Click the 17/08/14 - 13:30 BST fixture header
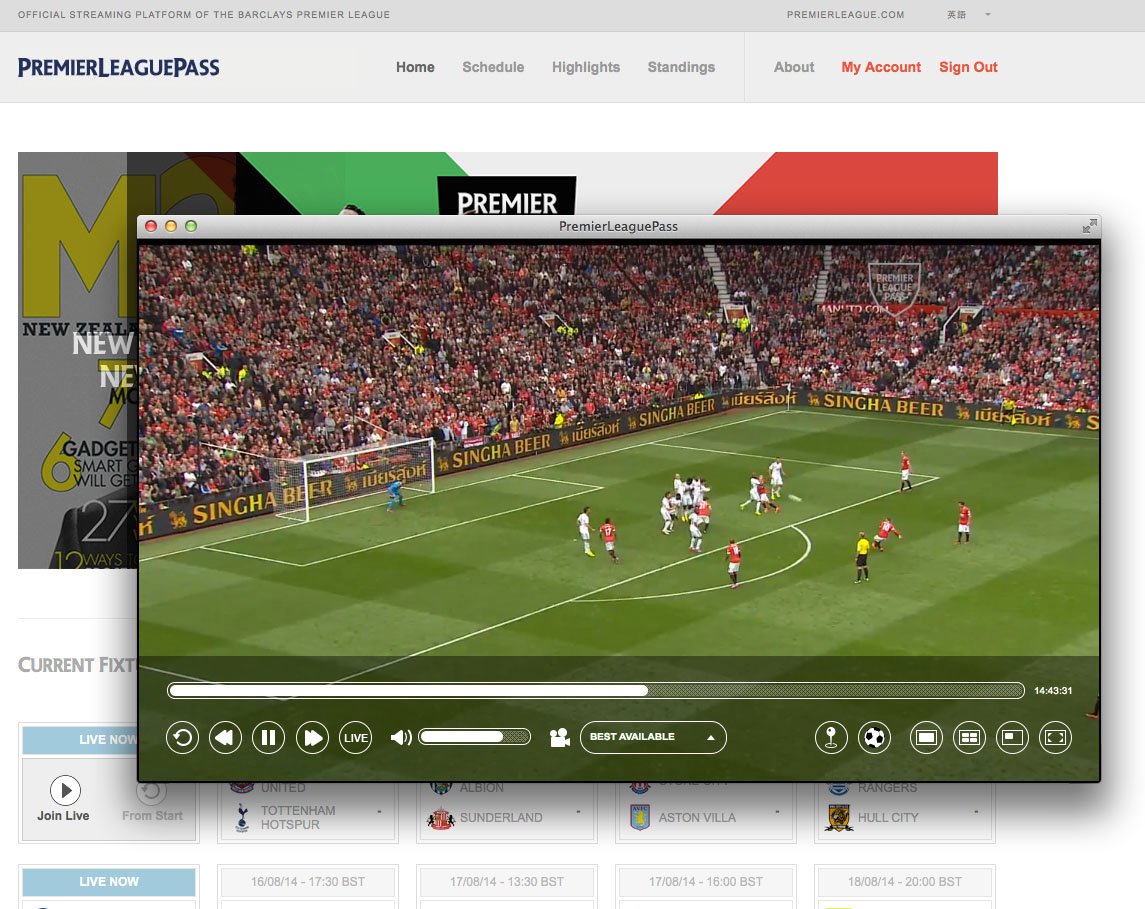 (x=507, y=882)
